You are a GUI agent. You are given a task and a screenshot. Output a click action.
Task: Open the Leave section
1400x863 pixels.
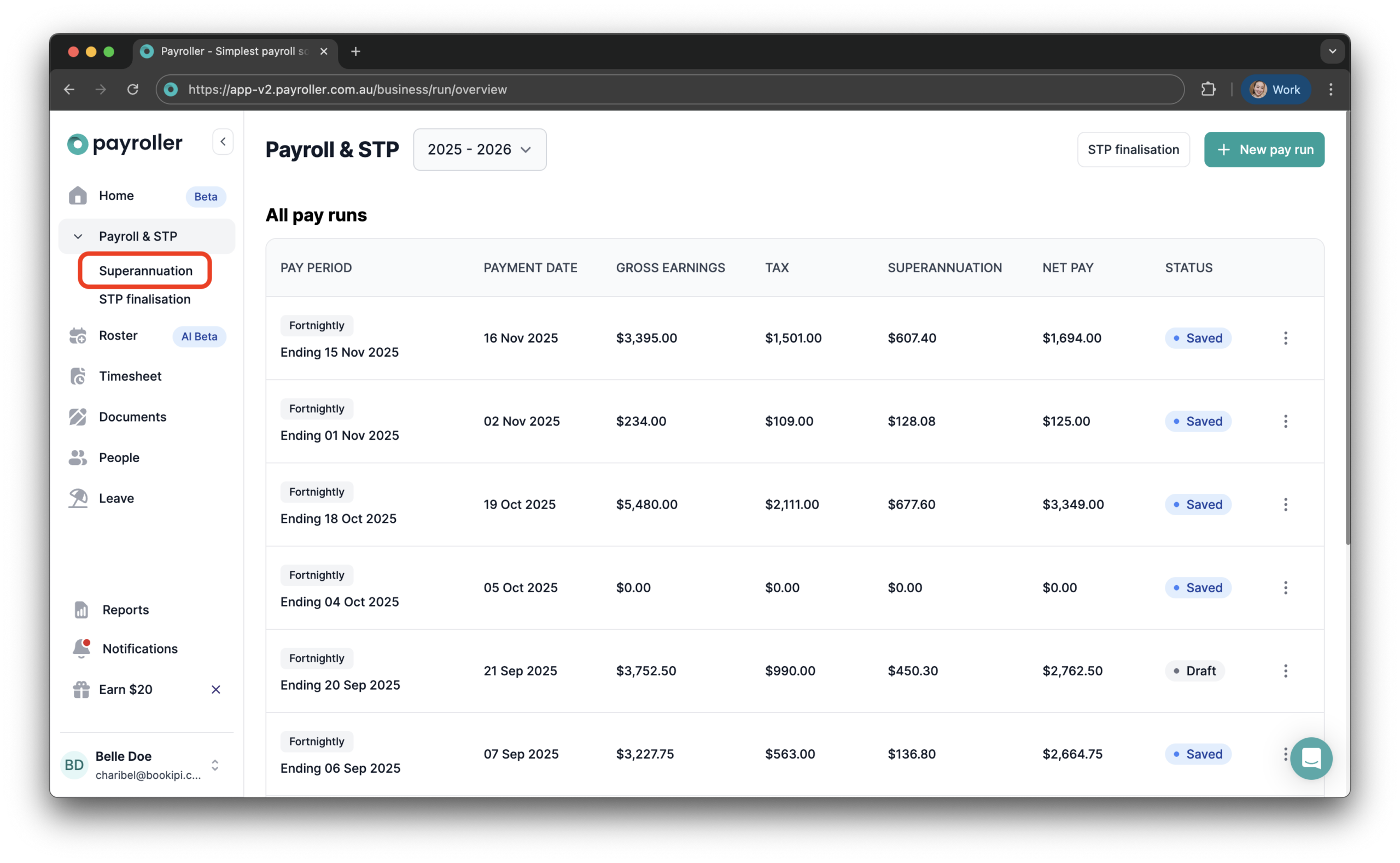coord(116,498)
